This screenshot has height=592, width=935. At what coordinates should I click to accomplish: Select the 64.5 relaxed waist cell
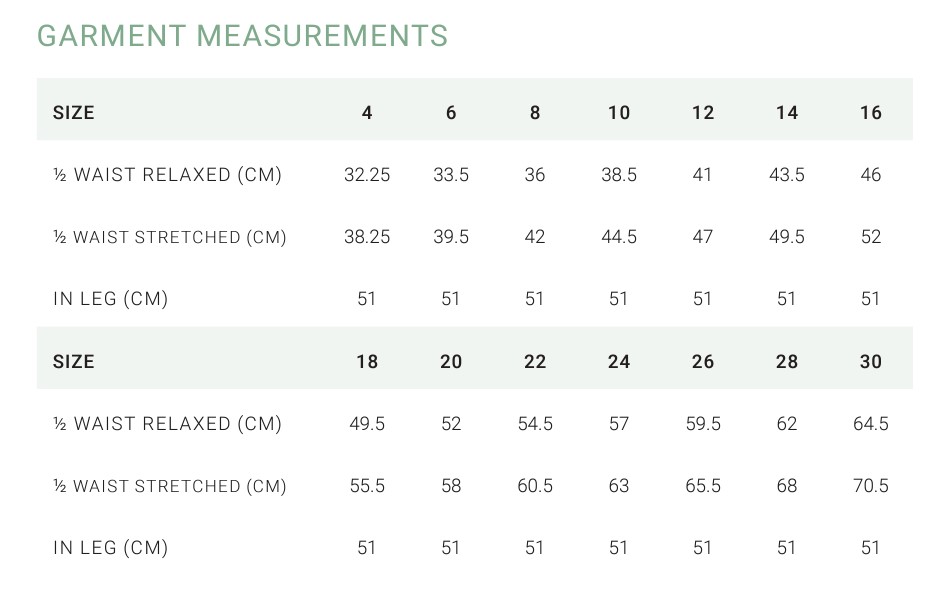(871, 424)
